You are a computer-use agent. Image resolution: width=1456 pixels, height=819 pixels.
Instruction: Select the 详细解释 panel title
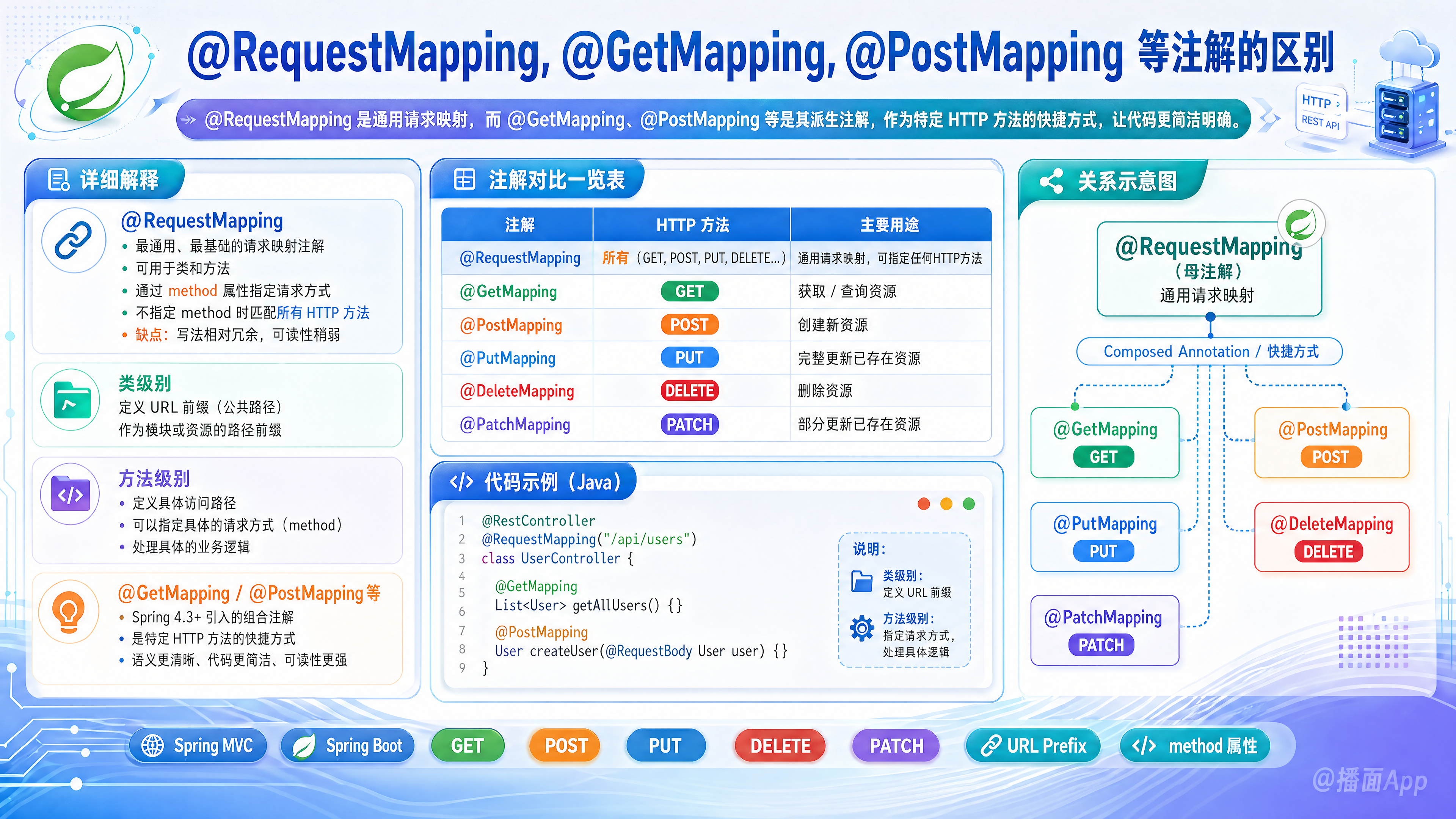click(119, 180)
